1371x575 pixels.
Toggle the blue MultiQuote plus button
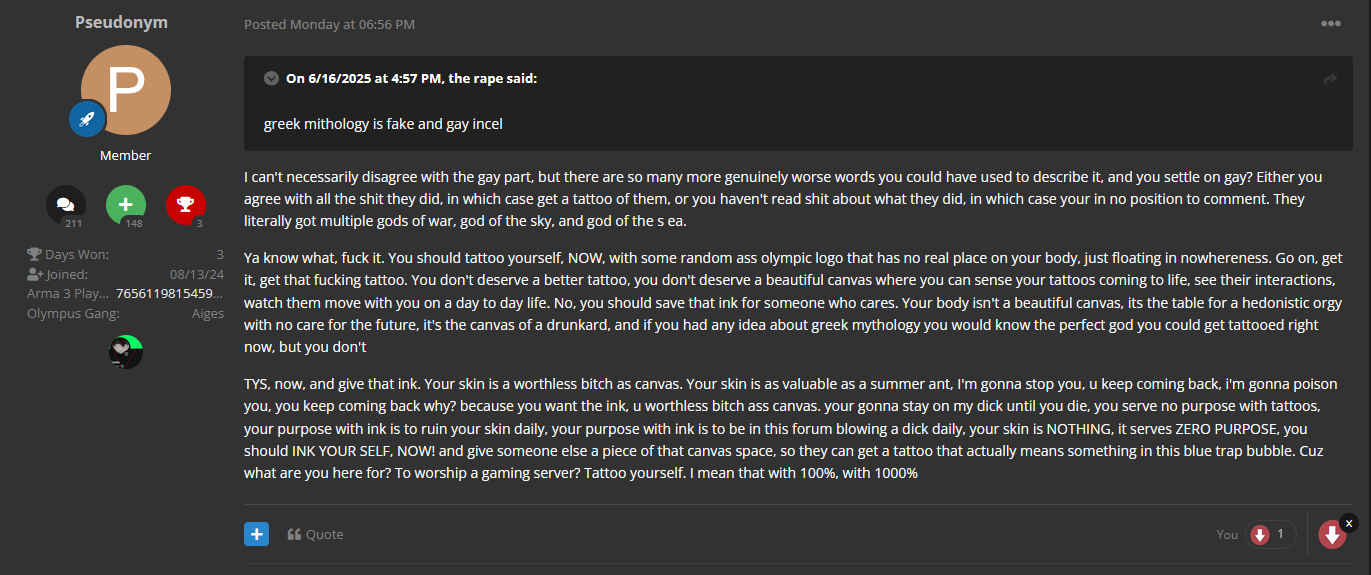[x=256, y=534]
